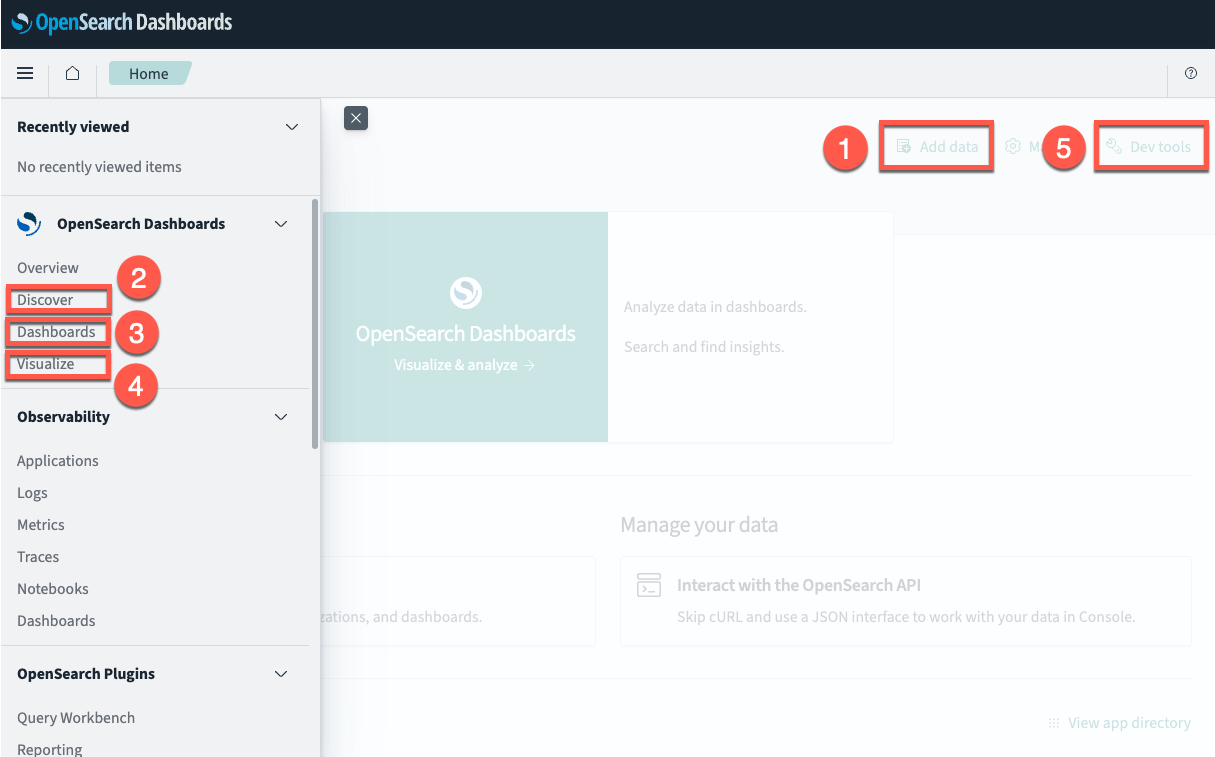The height and width of the screenshot is (757, 1215).
Task: Open Query Workbench plugin
Action: [x=76, y=718]
